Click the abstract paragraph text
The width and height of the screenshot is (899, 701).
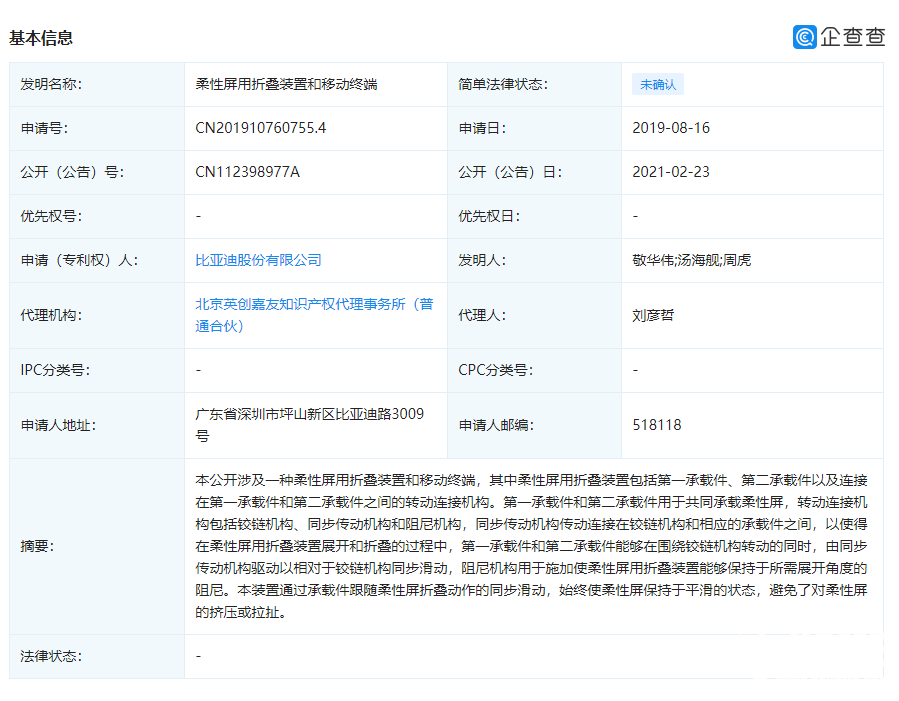[x=532, y=546]
